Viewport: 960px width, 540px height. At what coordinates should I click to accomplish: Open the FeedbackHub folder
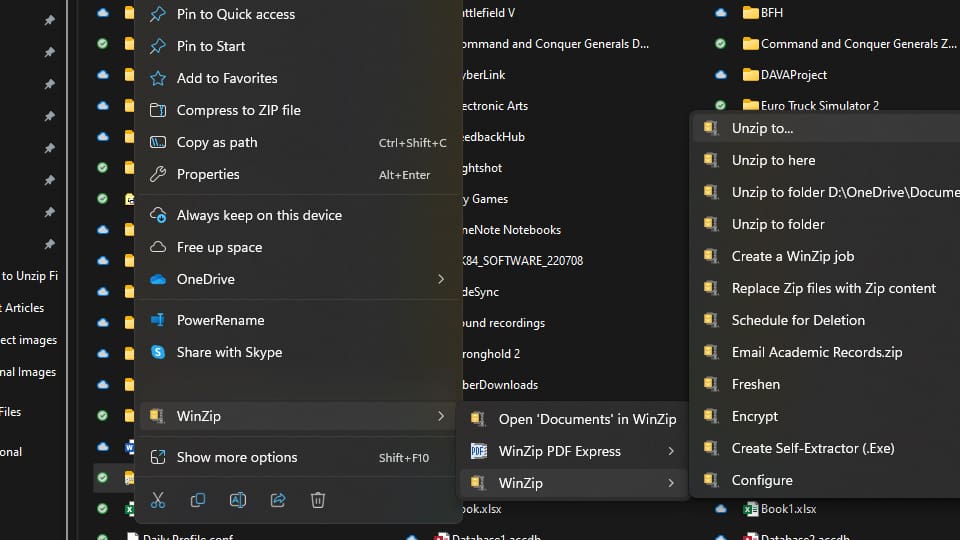click(x=493, y=137)
